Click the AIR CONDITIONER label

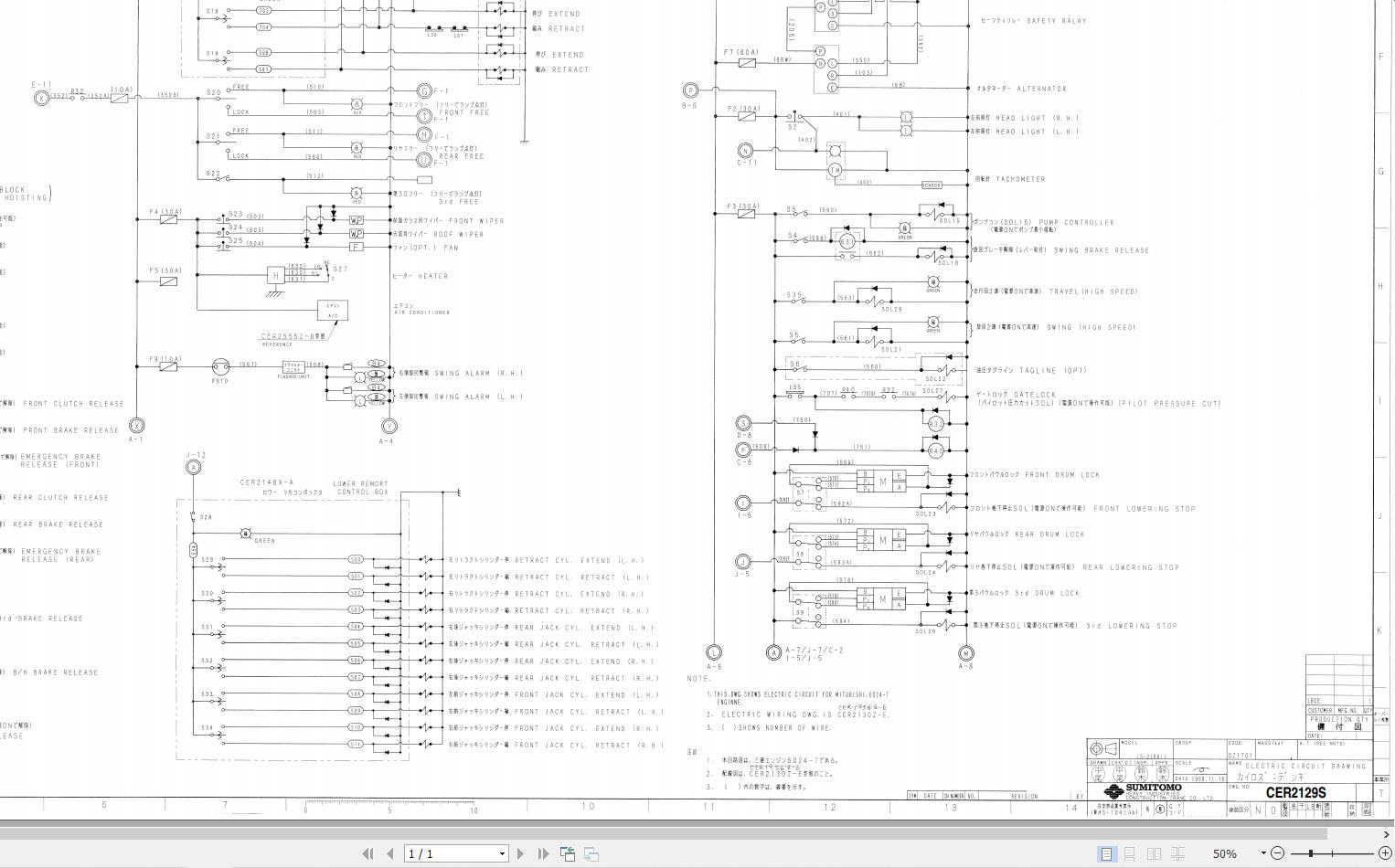(421, 312)
